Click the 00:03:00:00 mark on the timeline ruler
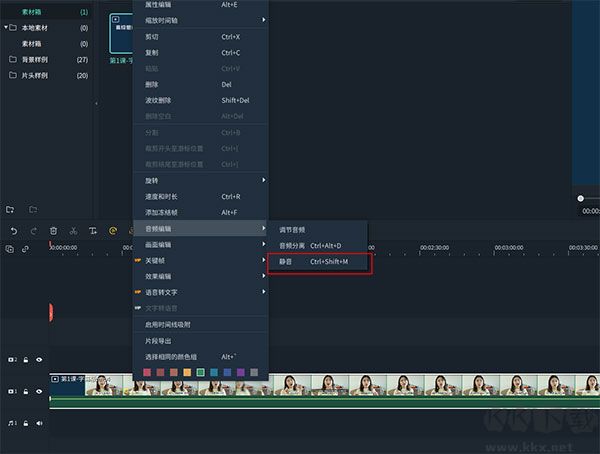This screenshot has height=454, width=600. 509,248
